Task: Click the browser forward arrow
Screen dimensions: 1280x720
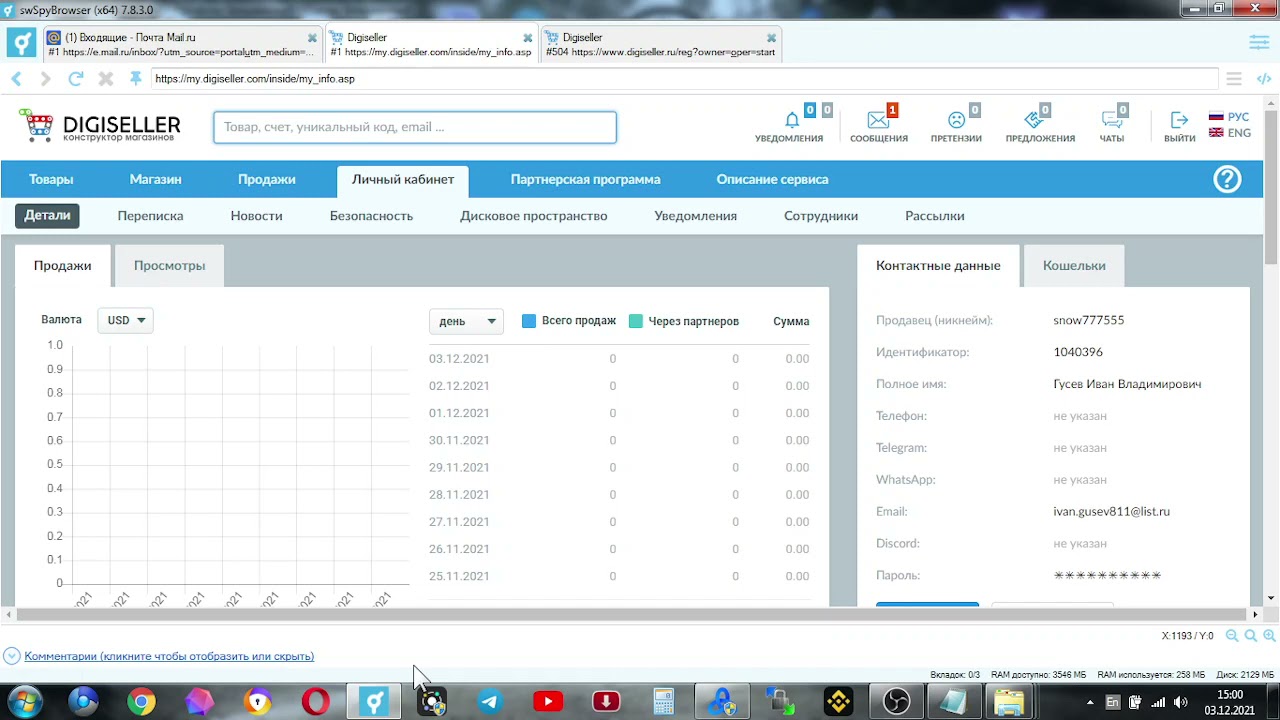Action: coord(45,78)
